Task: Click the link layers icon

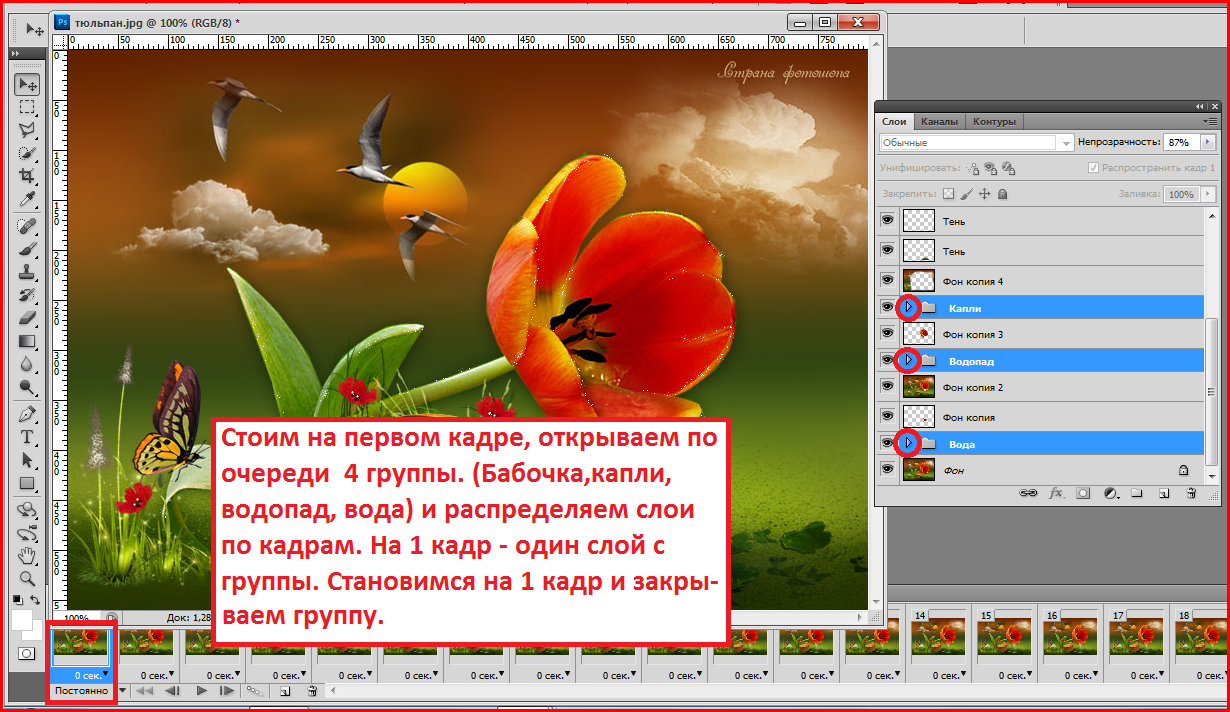Action: 1027,493
